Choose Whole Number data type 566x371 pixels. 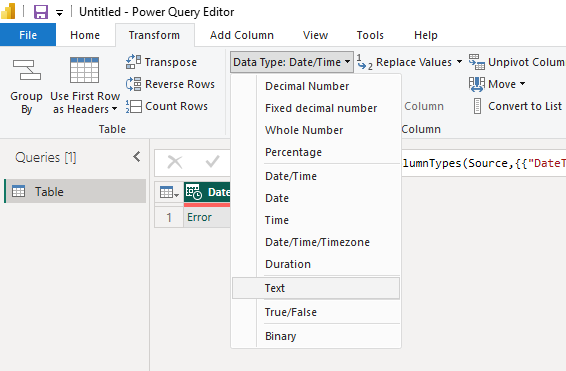(x=316, y=130)
